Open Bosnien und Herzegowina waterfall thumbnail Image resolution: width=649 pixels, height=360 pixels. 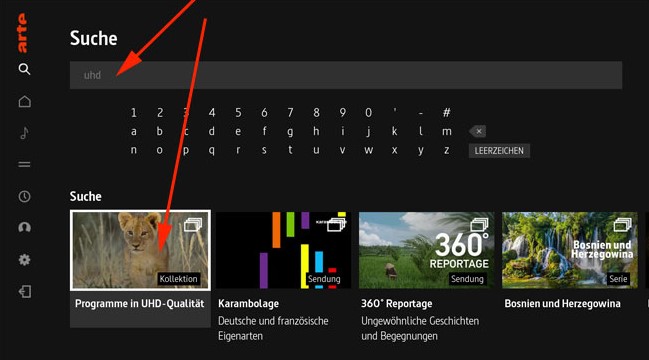570,250
